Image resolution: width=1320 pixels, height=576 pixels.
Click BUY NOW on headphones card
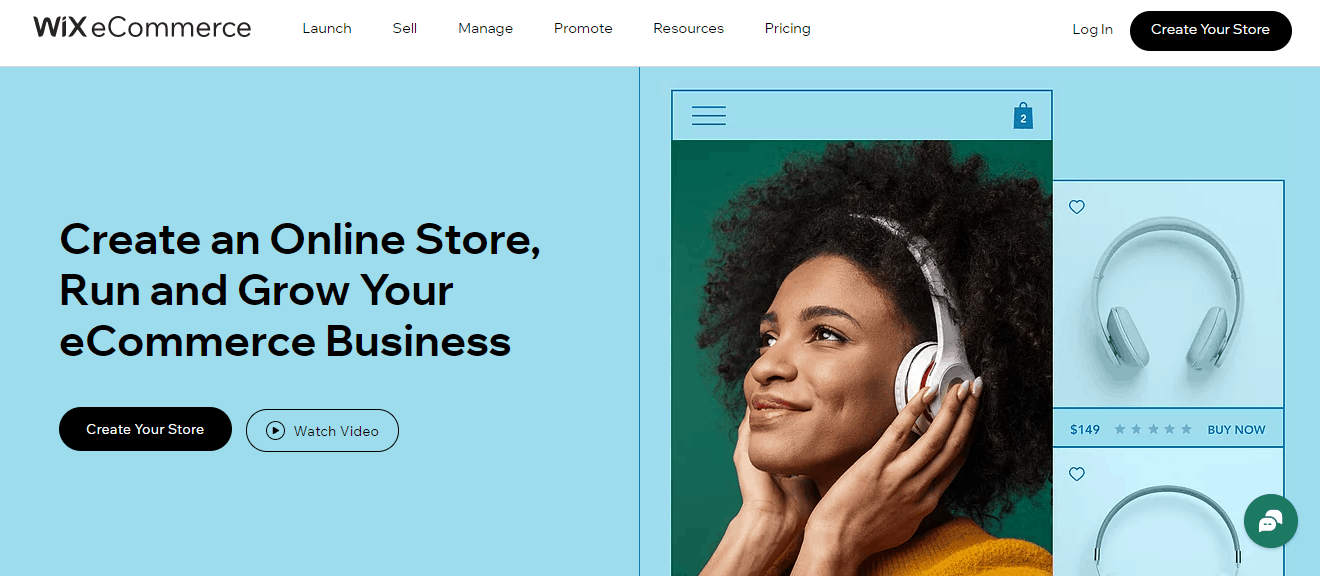click(1237, 429)
